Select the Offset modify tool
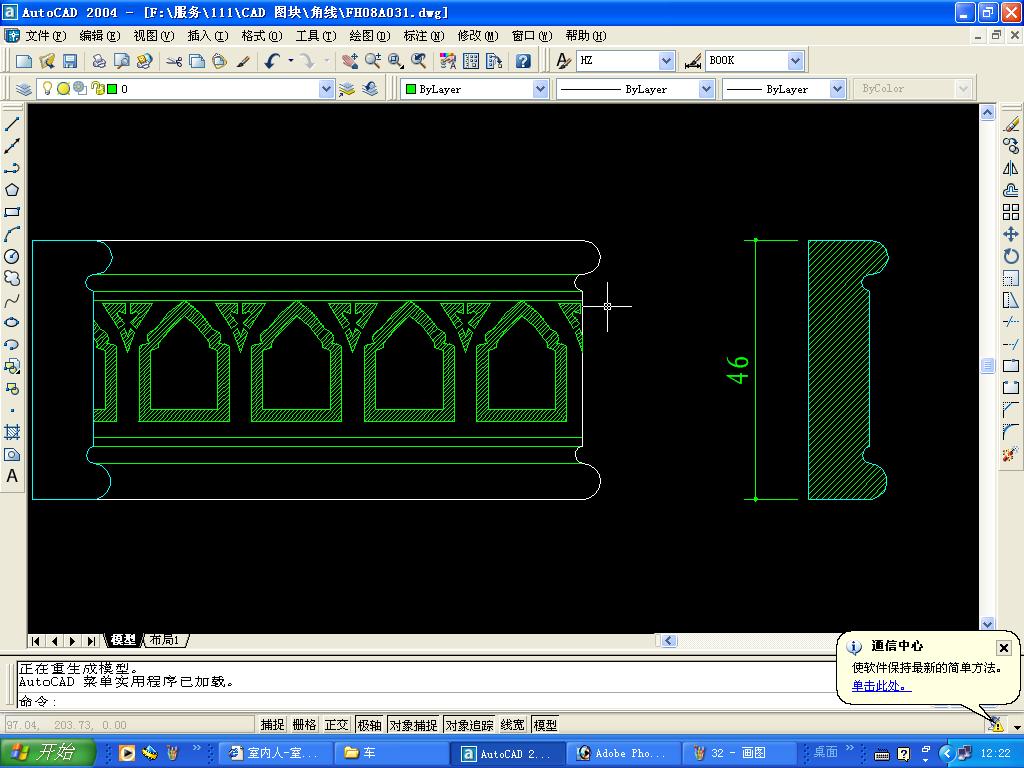This screenshot has width=1024, height=768. point(1011,190)
